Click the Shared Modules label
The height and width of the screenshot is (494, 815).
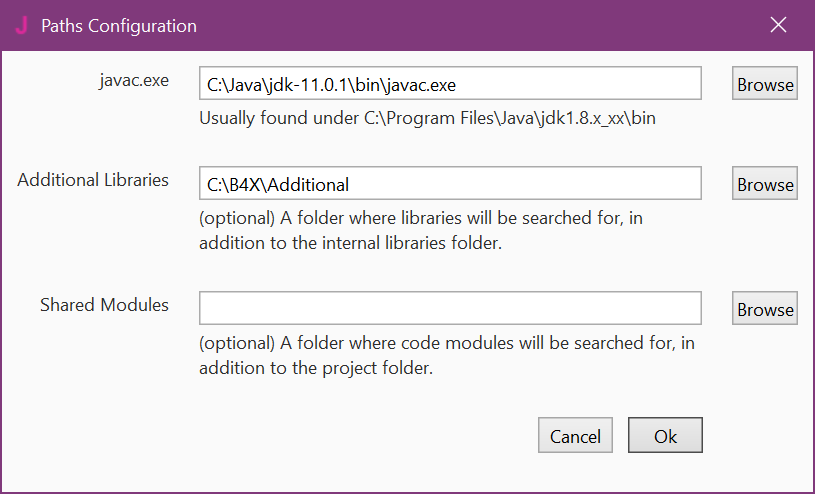tap(104, 304)
